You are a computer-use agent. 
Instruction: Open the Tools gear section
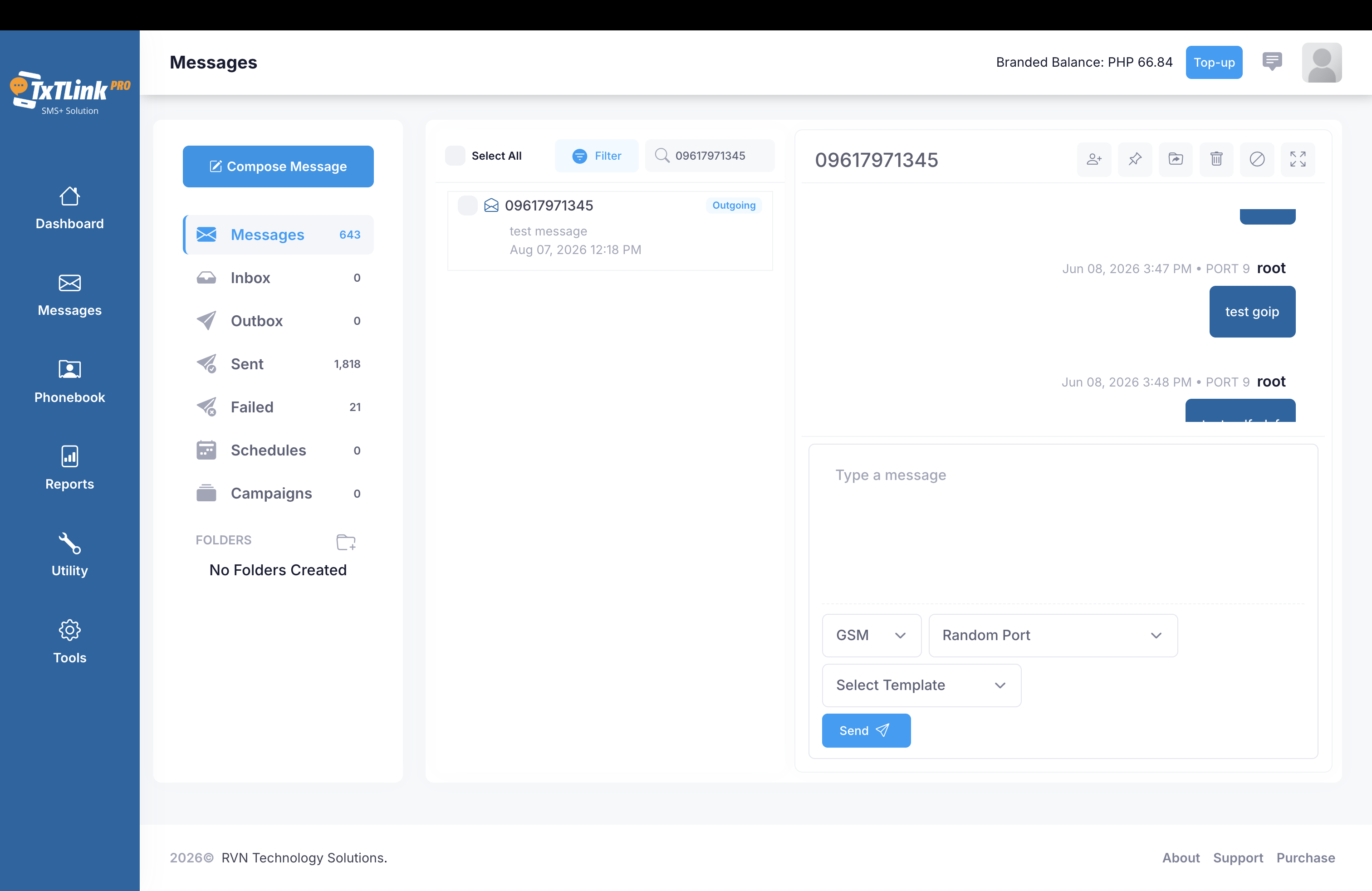(70, 642)
